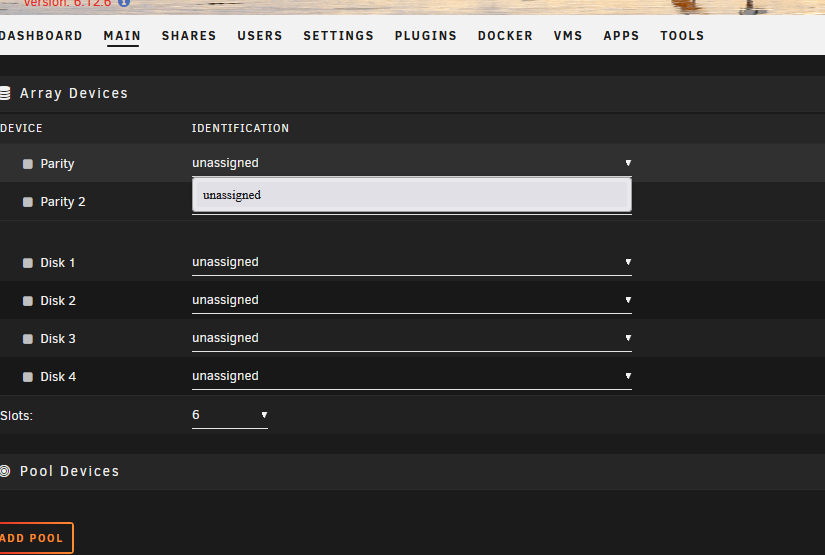This screenshot has width=825, height=555.
Task: Go to the Users tab
Action: click(x=260, y=35)
